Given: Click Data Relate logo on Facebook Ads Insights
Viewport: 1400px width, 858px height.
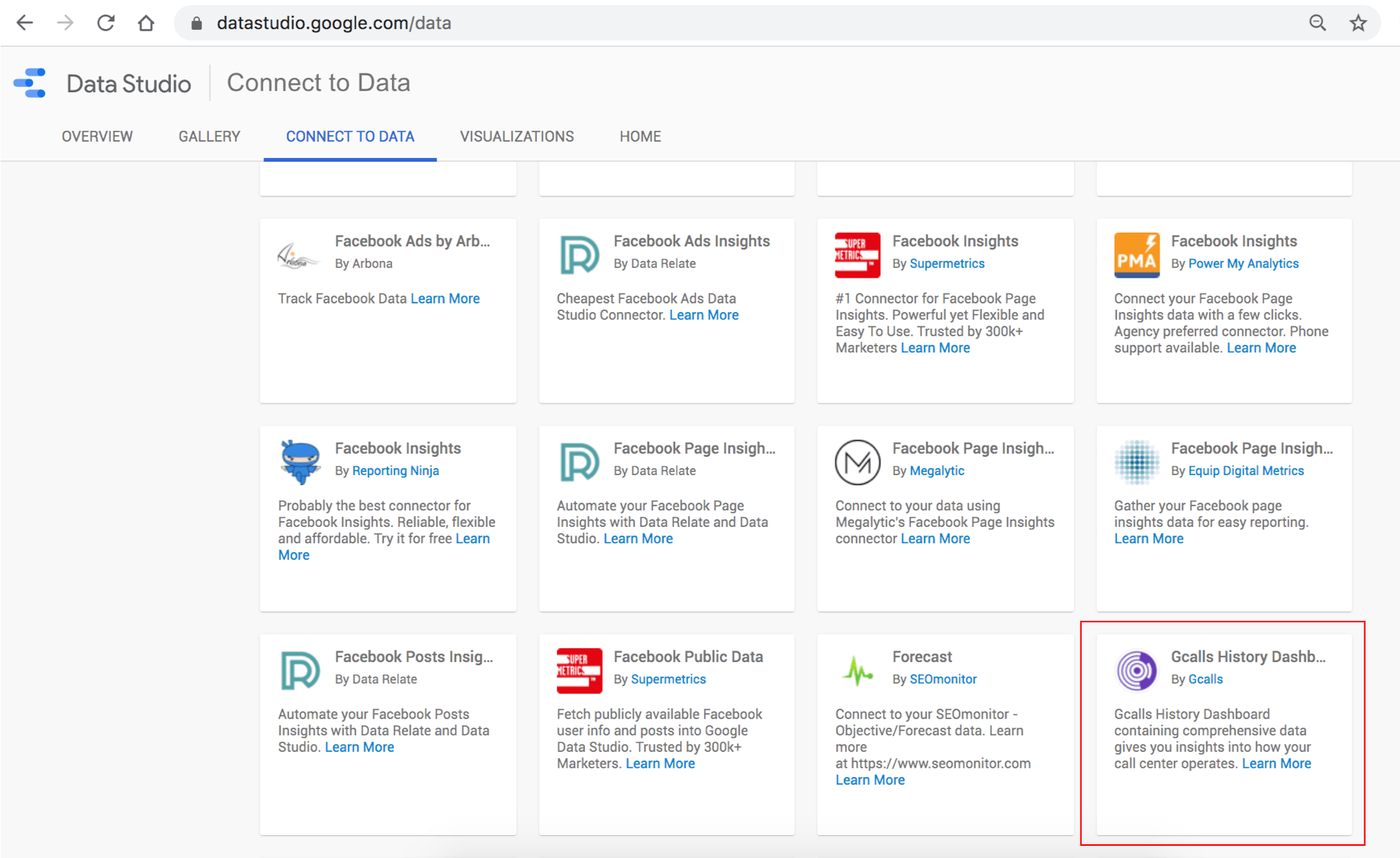Looking at the screenshot, I should coord(579,255).
